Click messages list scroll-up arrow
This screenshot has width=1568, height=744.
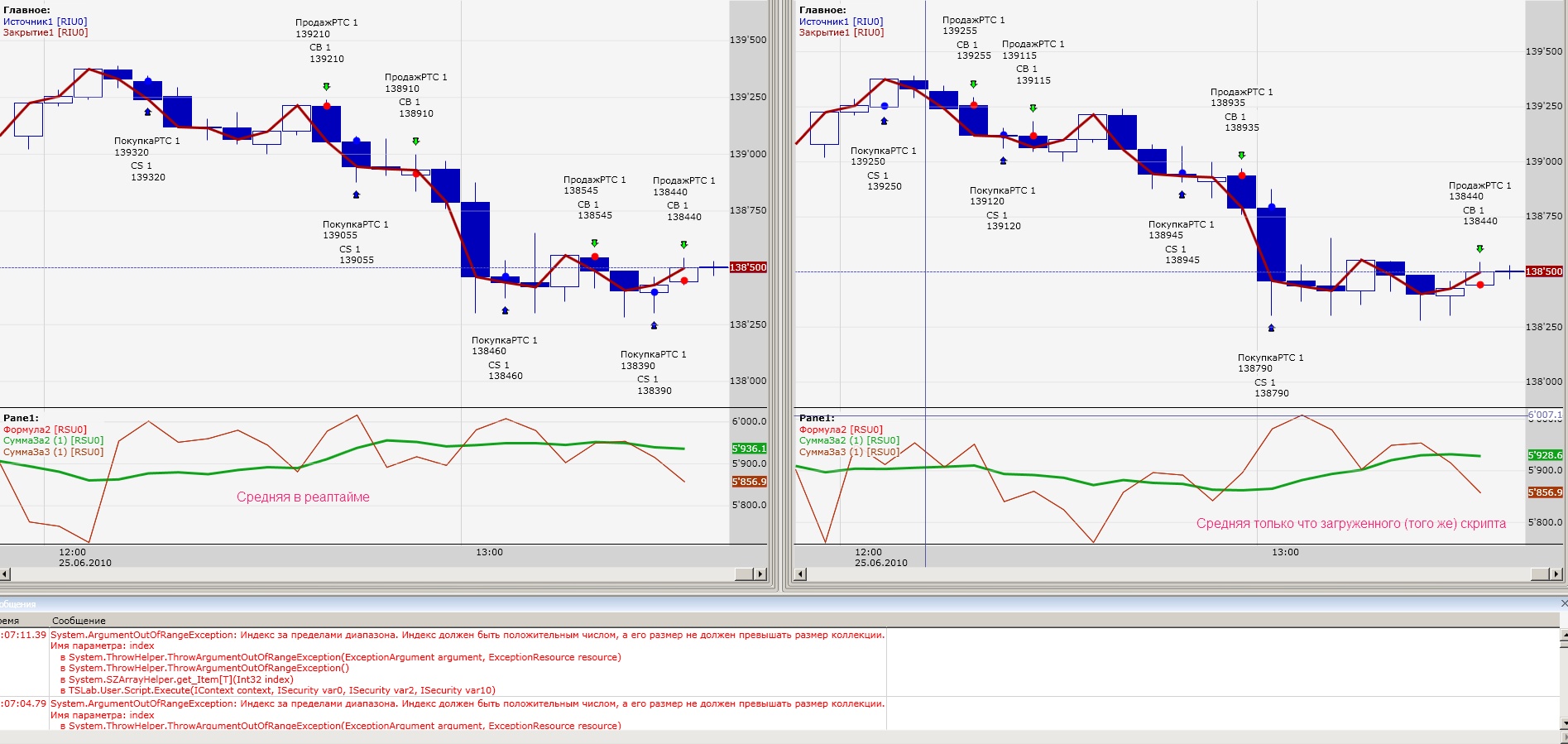click(x=1563, y=636)
